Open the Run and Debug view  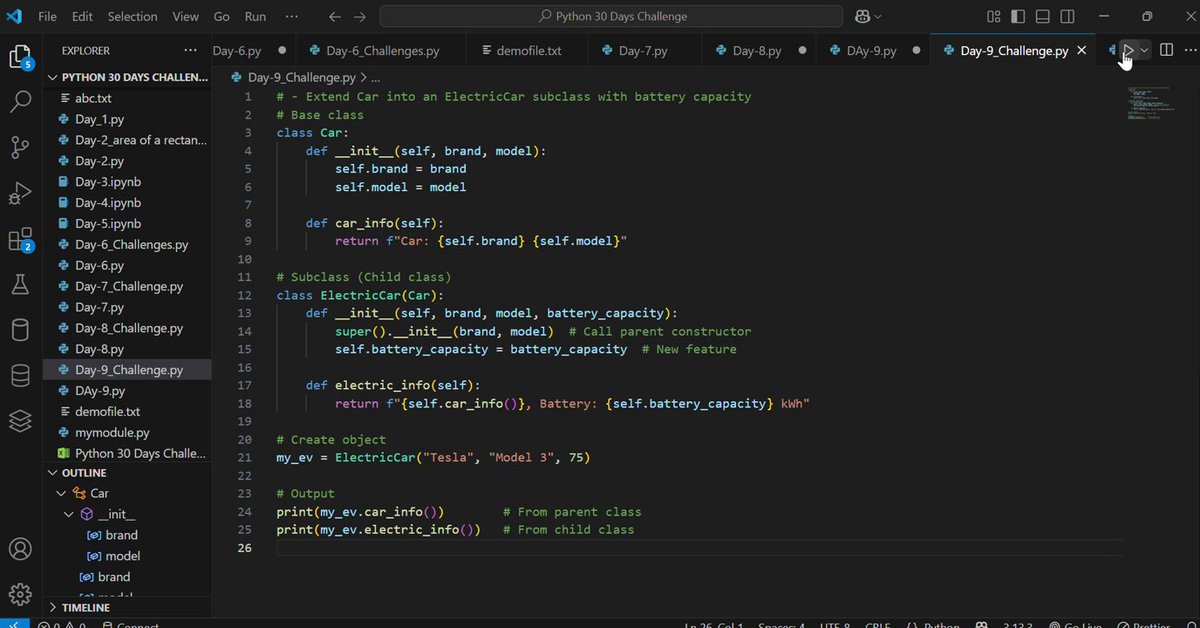[x=21, y=193]
